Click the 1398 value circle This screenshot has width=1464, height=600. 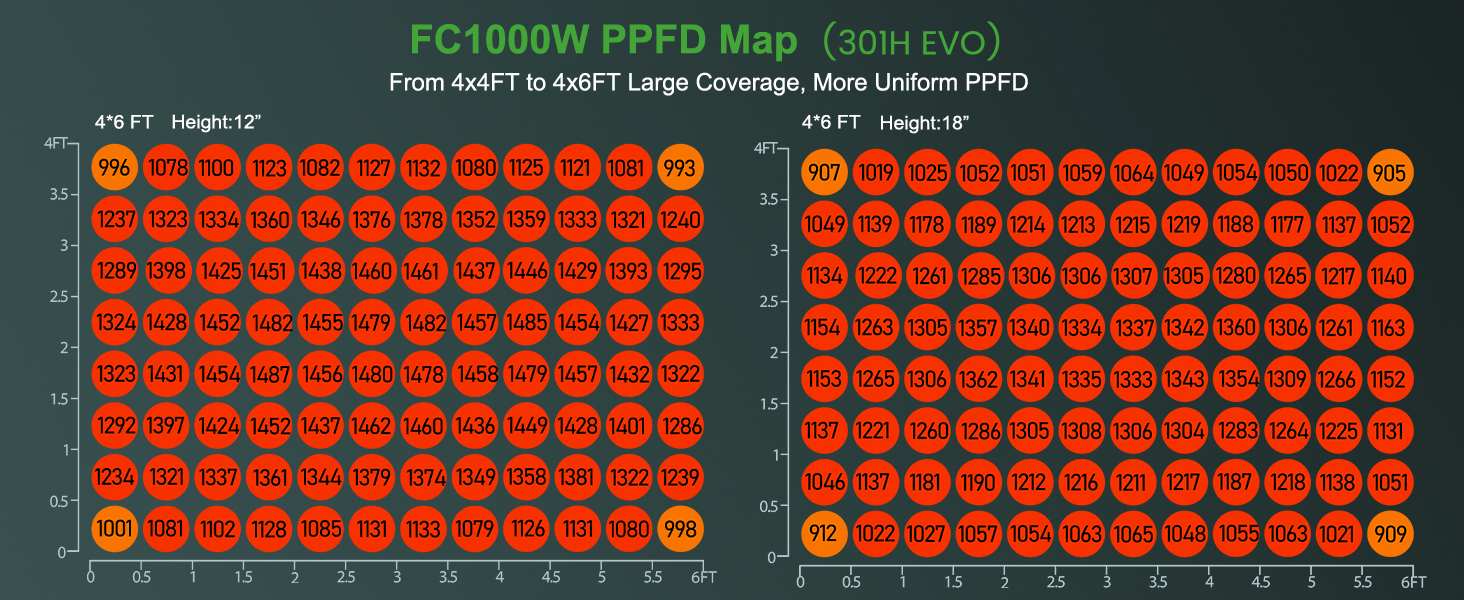166,271
